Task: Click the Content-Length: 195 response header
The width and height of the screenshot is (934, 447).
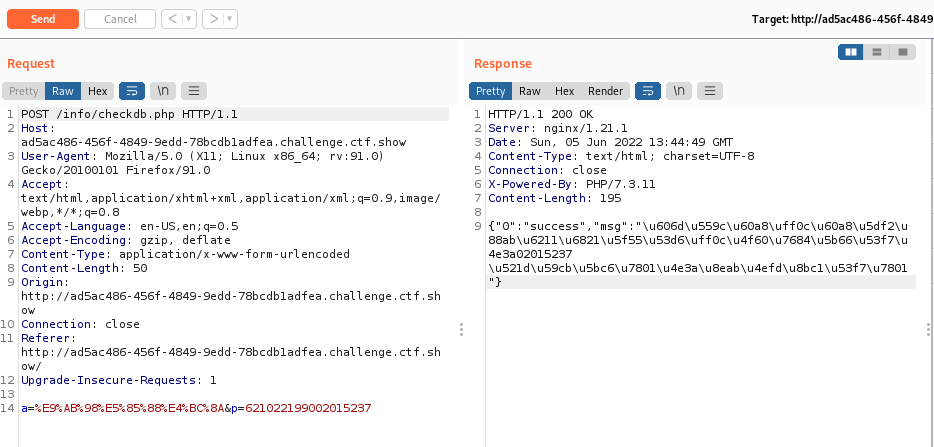Action: [x=555, y=198]
